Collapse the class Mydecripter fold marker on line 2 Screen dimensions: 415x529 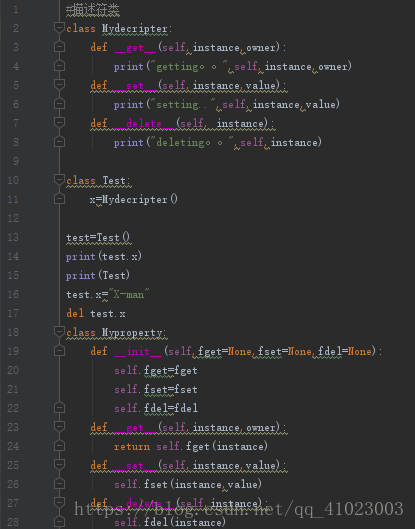point(59,28)
